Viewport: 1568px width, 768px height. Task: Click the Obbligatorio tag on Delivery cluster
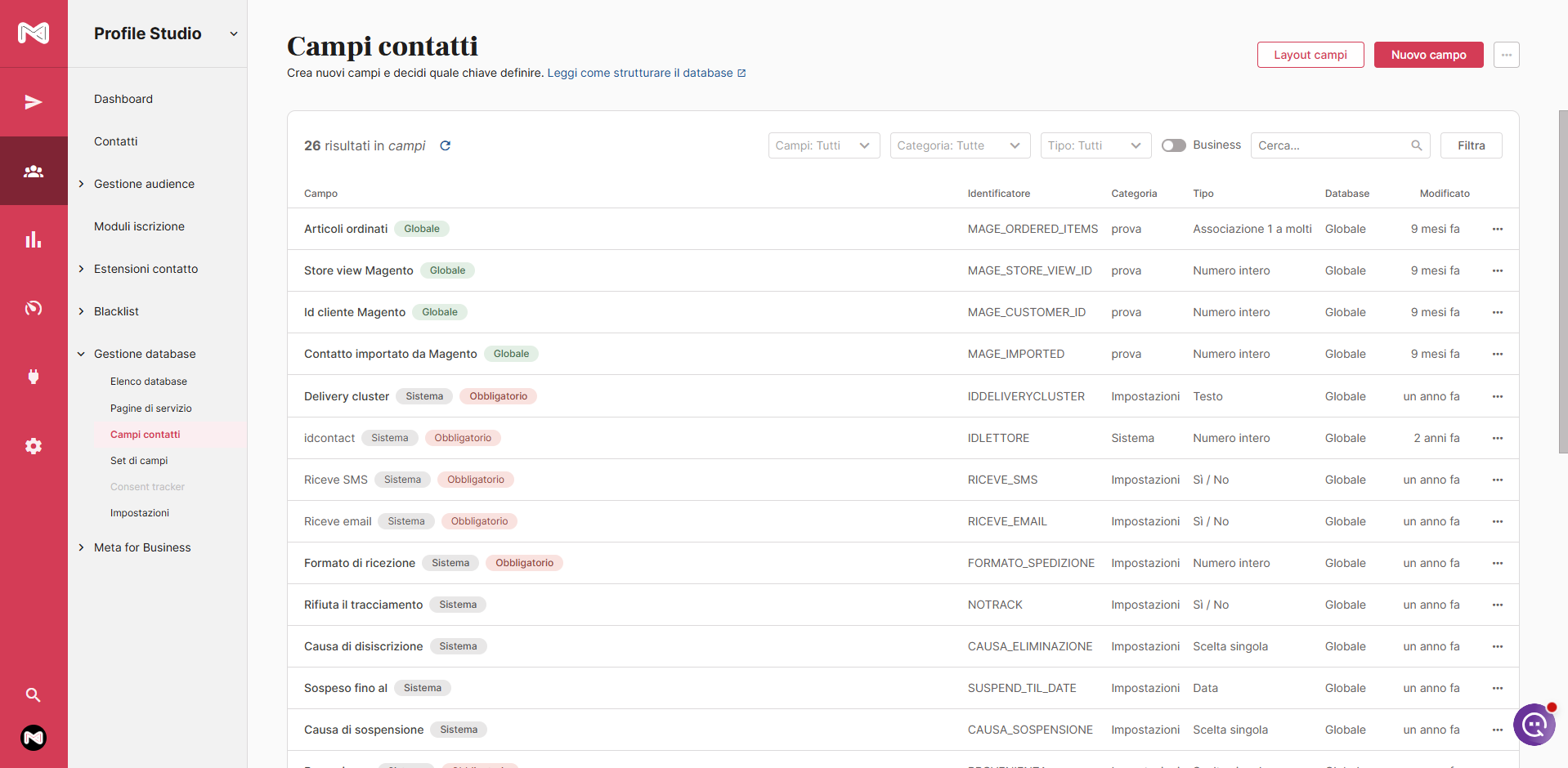click(x=498, y=396)
